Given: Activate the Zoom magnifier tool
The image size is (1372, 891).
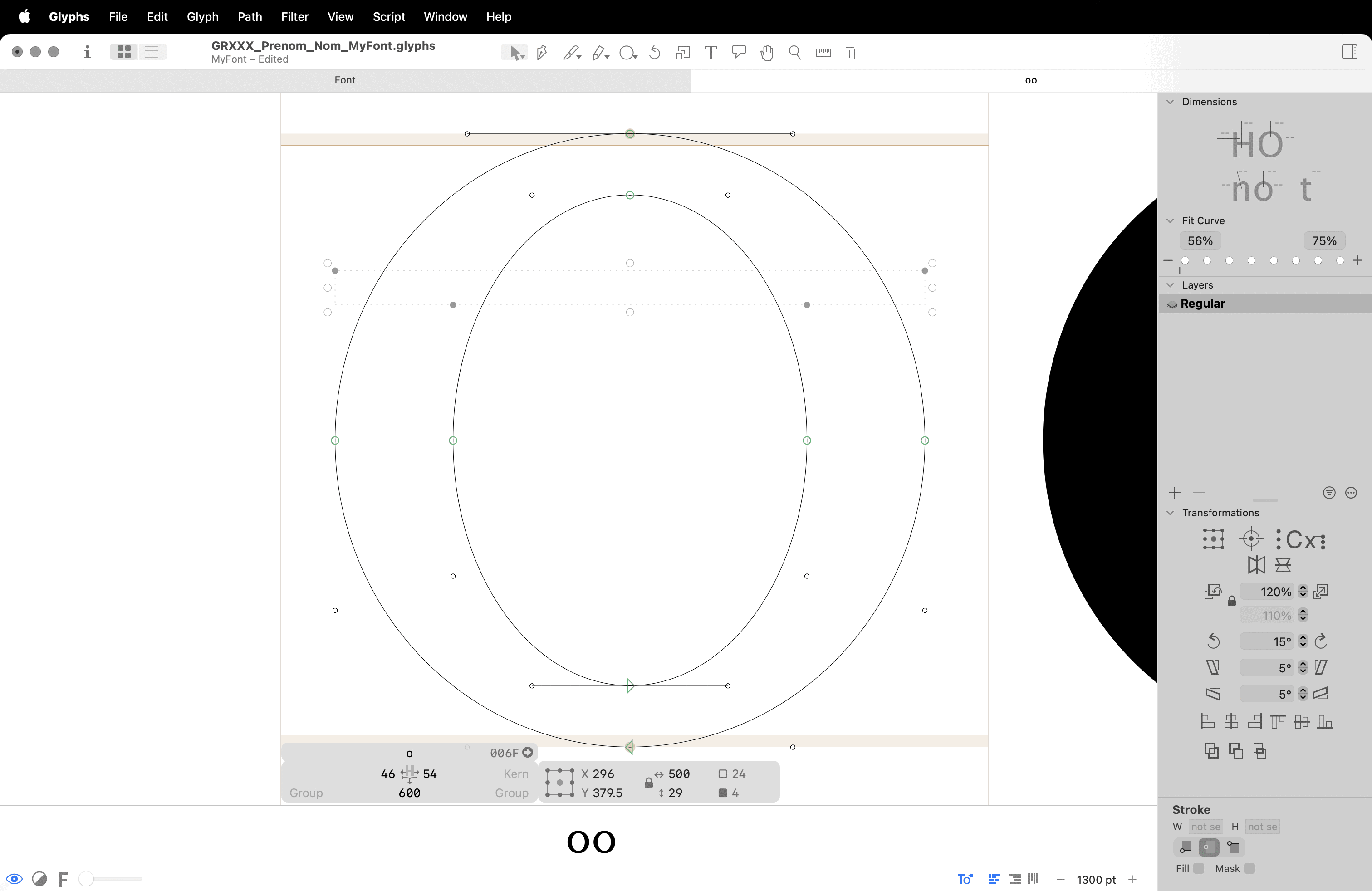Looking at the screenshot, I should point(794,53).
